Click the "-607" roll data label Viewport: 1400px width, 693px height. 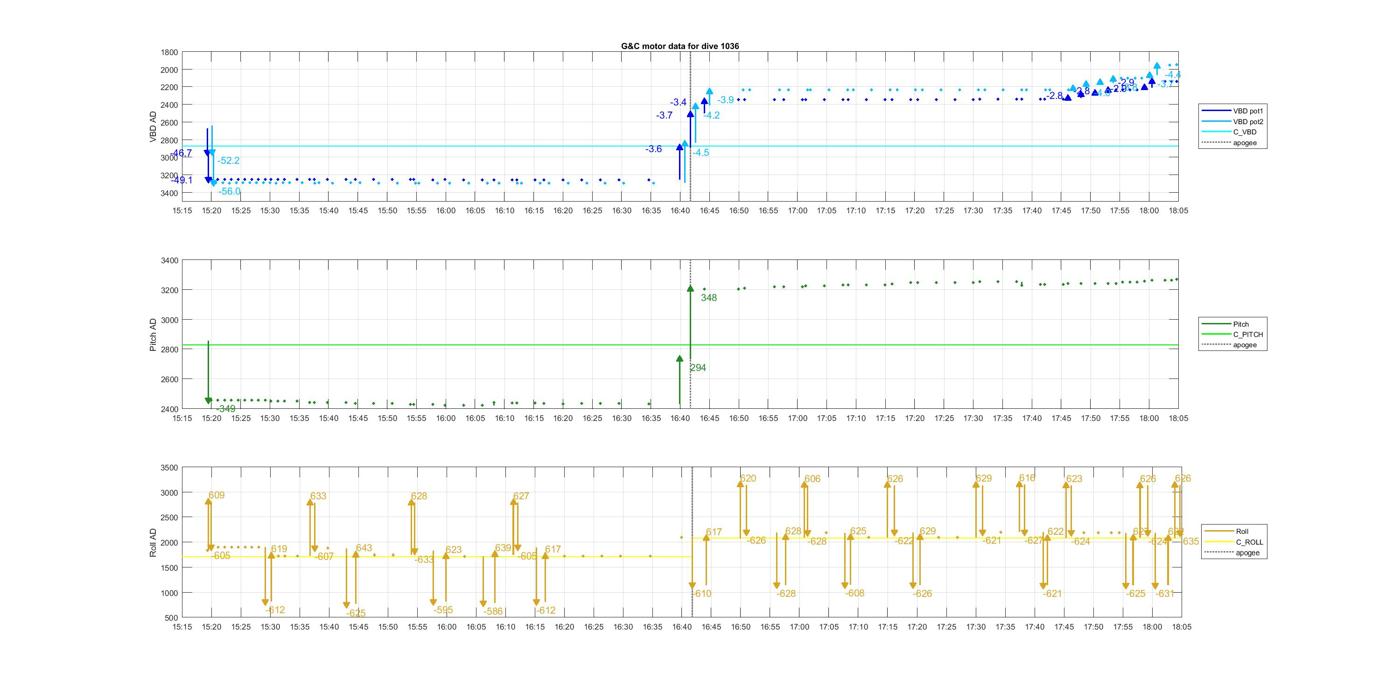(323, 557)
